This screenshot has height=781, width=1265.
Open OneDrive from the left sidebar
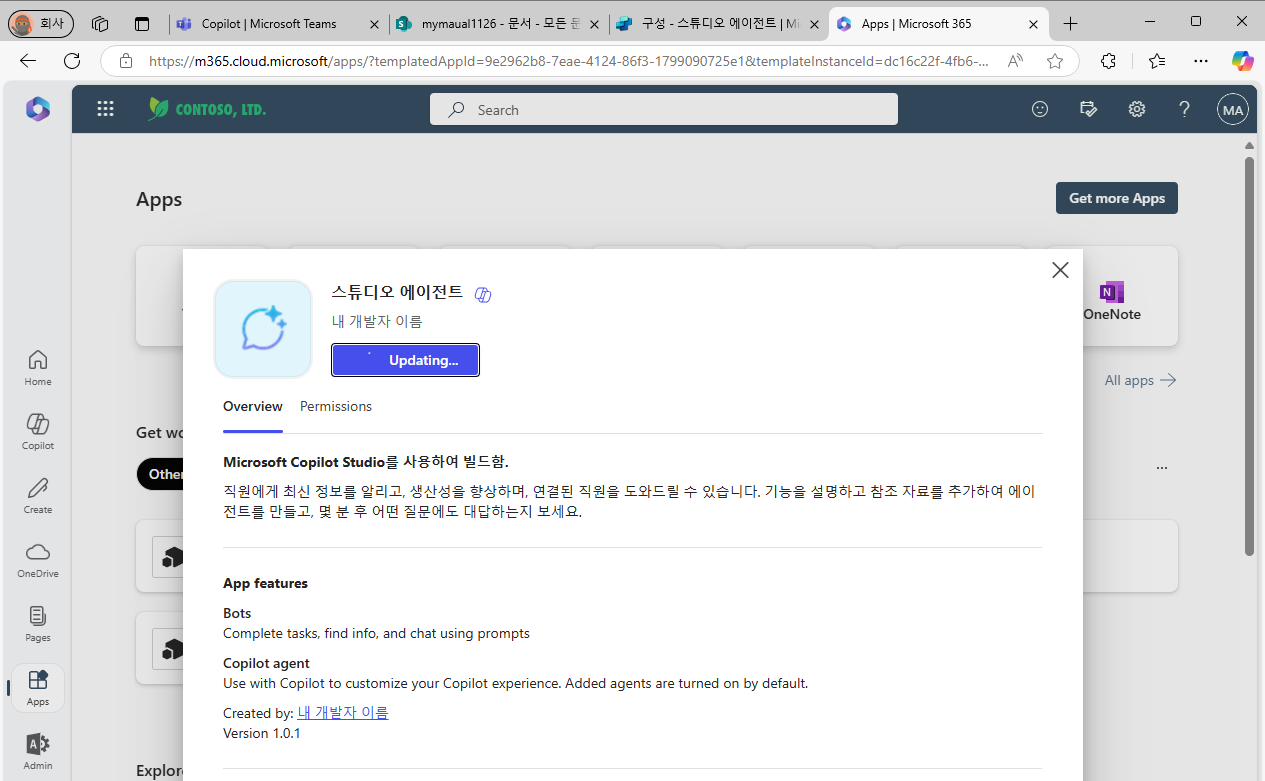38,560
